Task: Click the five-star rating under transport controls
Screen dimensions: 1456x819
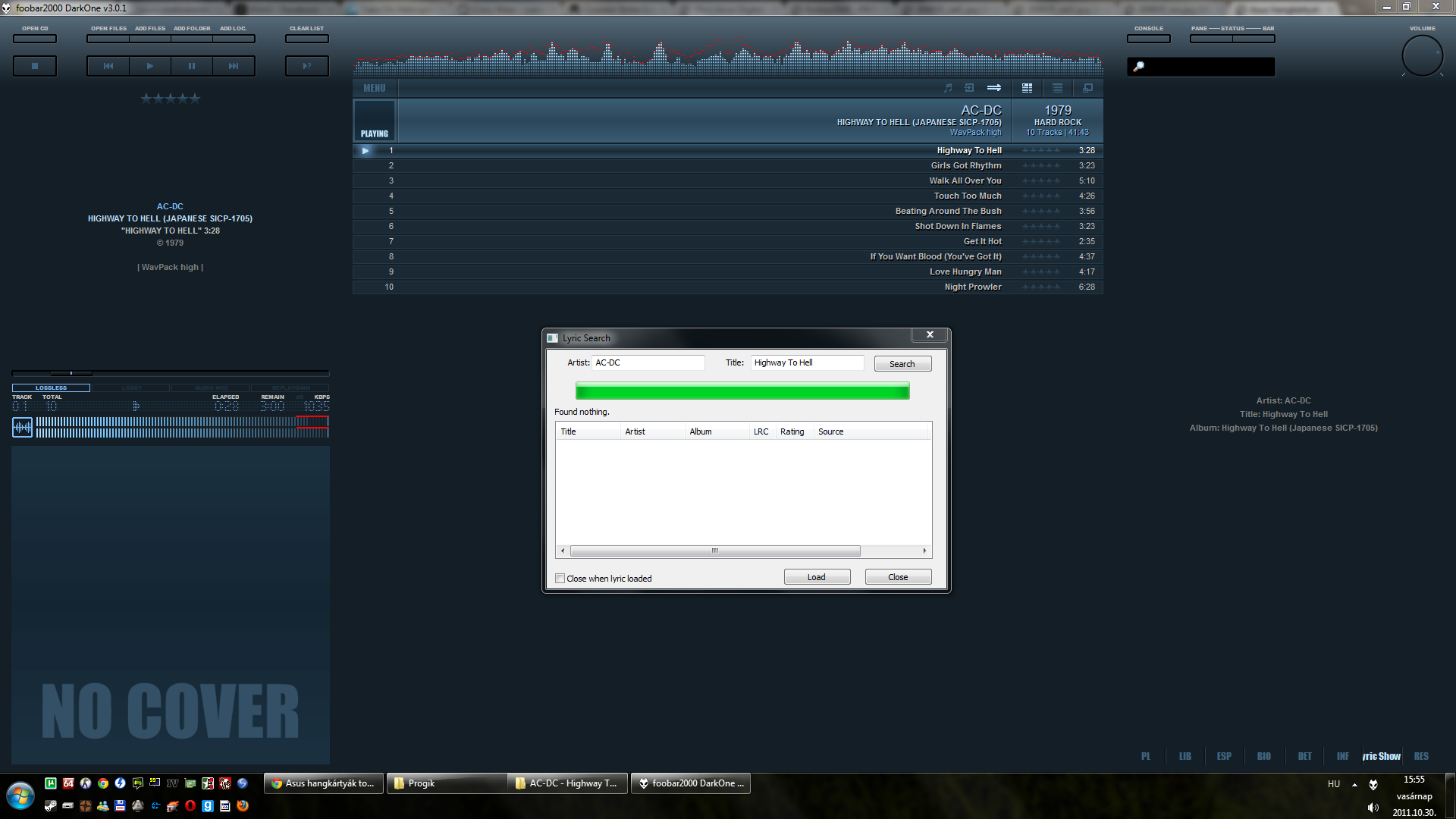Action: click(x=171, y=99)
